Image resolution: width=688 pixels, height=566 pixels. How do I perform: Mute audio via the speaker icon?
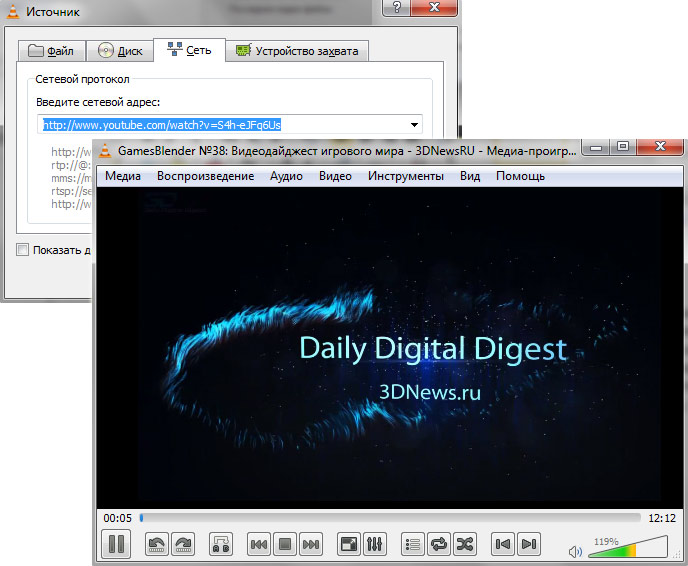[x=575, y=550]
